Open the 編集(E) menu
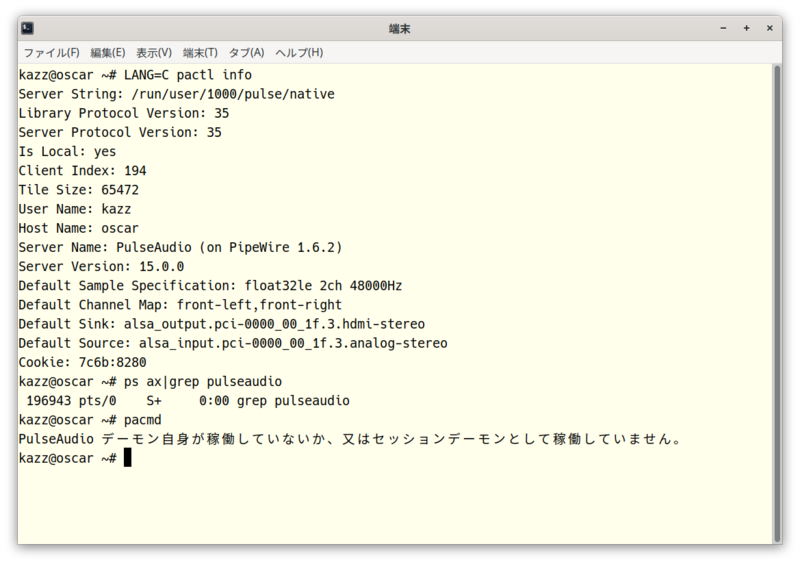The image size is (800, 564). pos(108,53)
